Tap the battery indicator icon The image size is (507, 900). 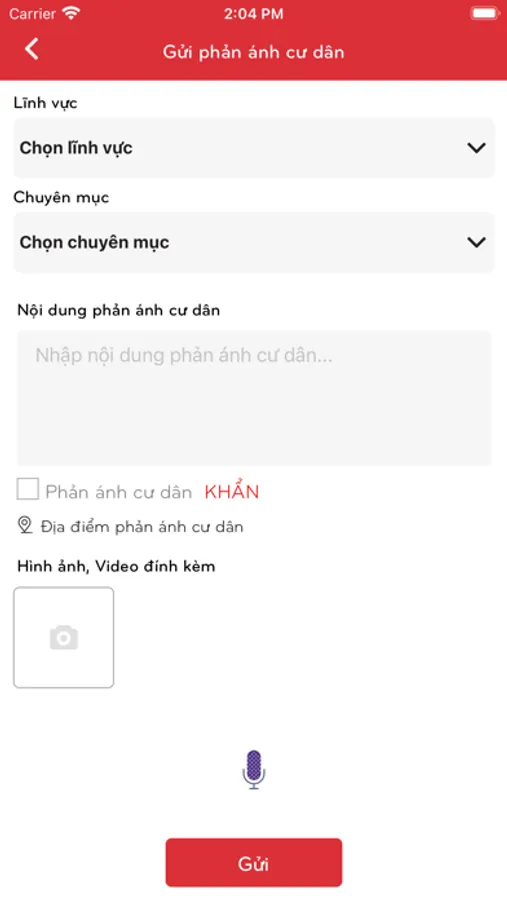pos(485,14)
